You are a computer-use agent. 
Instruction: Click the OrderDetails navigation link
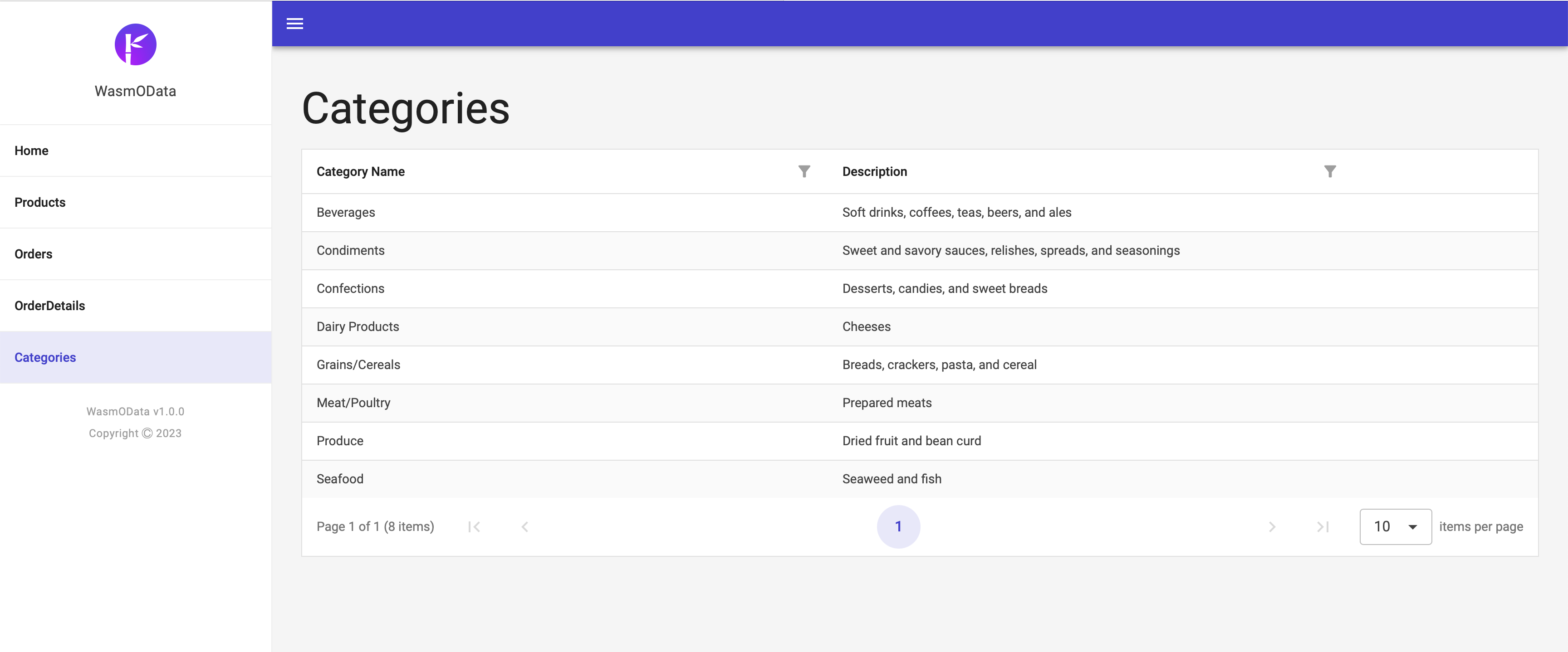(x=50, y=305)
